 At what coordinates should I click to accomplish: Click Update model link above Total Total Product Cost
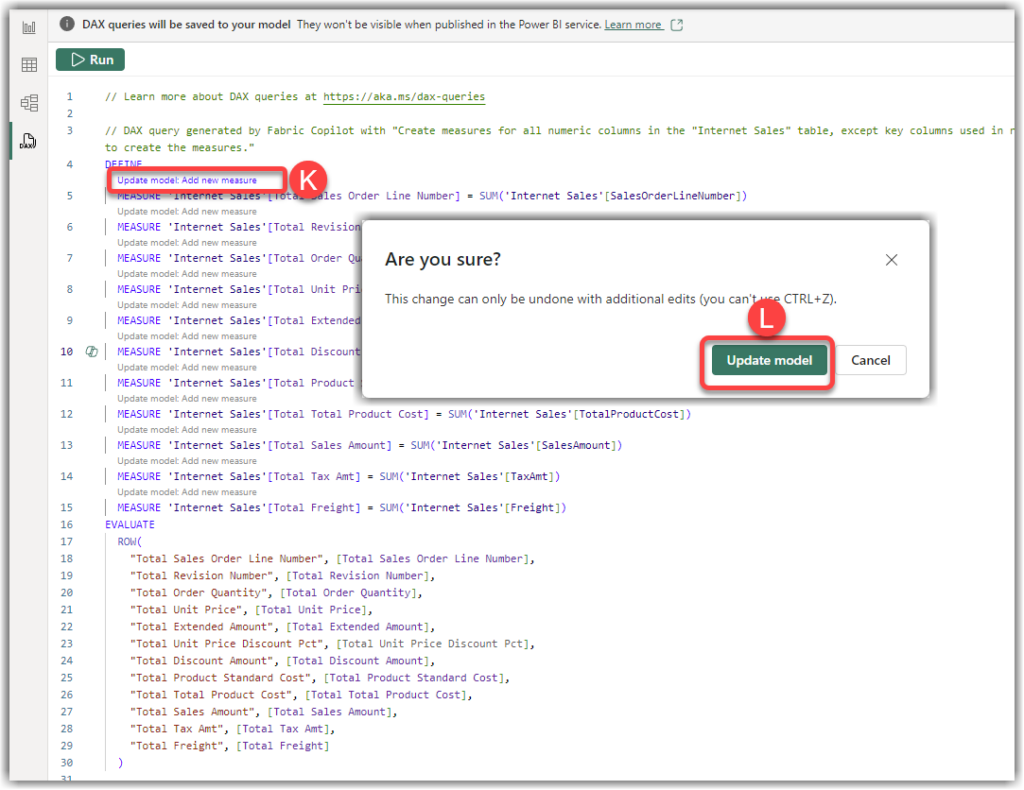(x=187, y=399)
